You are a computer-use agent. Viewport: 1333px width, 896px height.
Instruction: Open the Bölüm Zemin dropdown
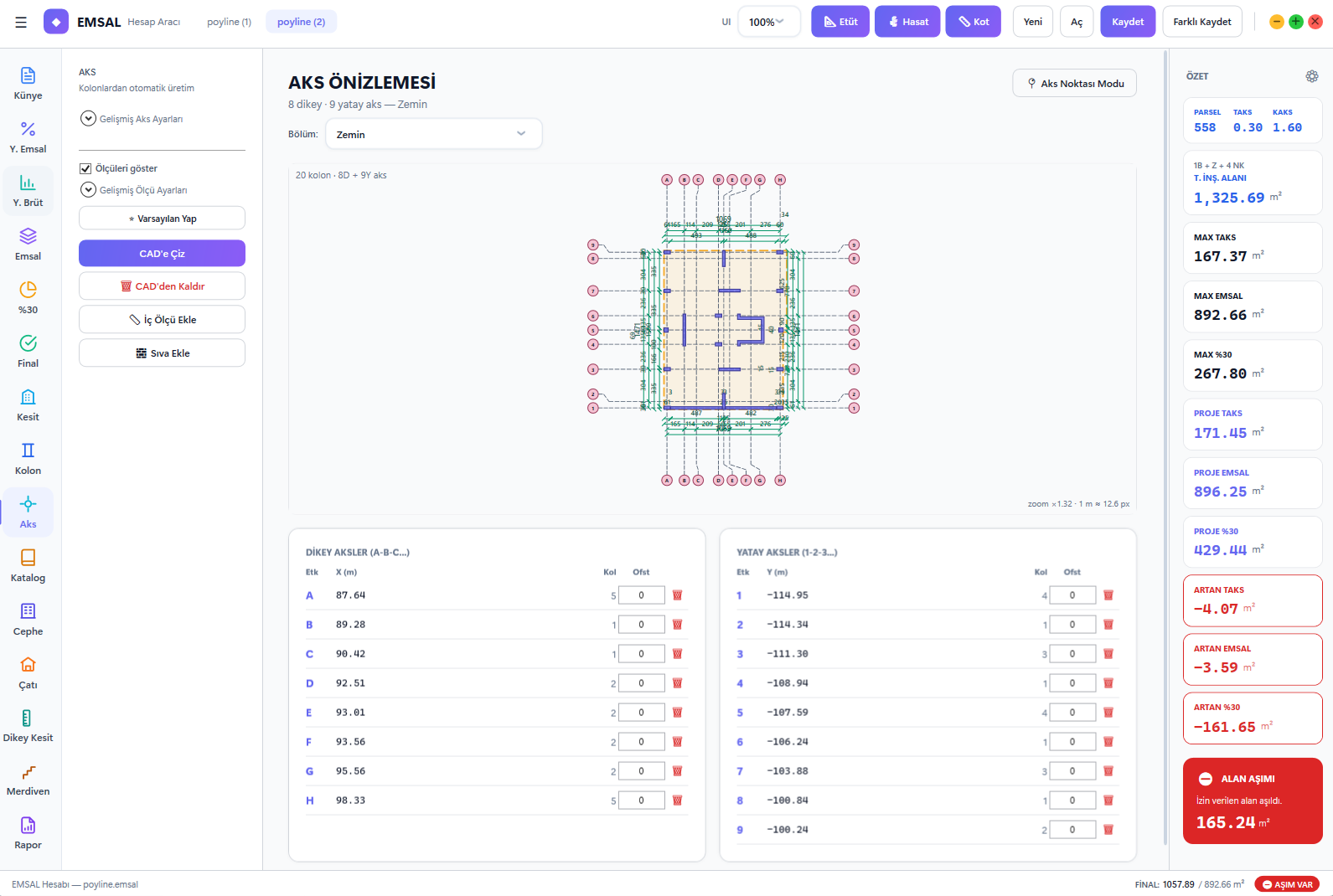pos(433,134)
